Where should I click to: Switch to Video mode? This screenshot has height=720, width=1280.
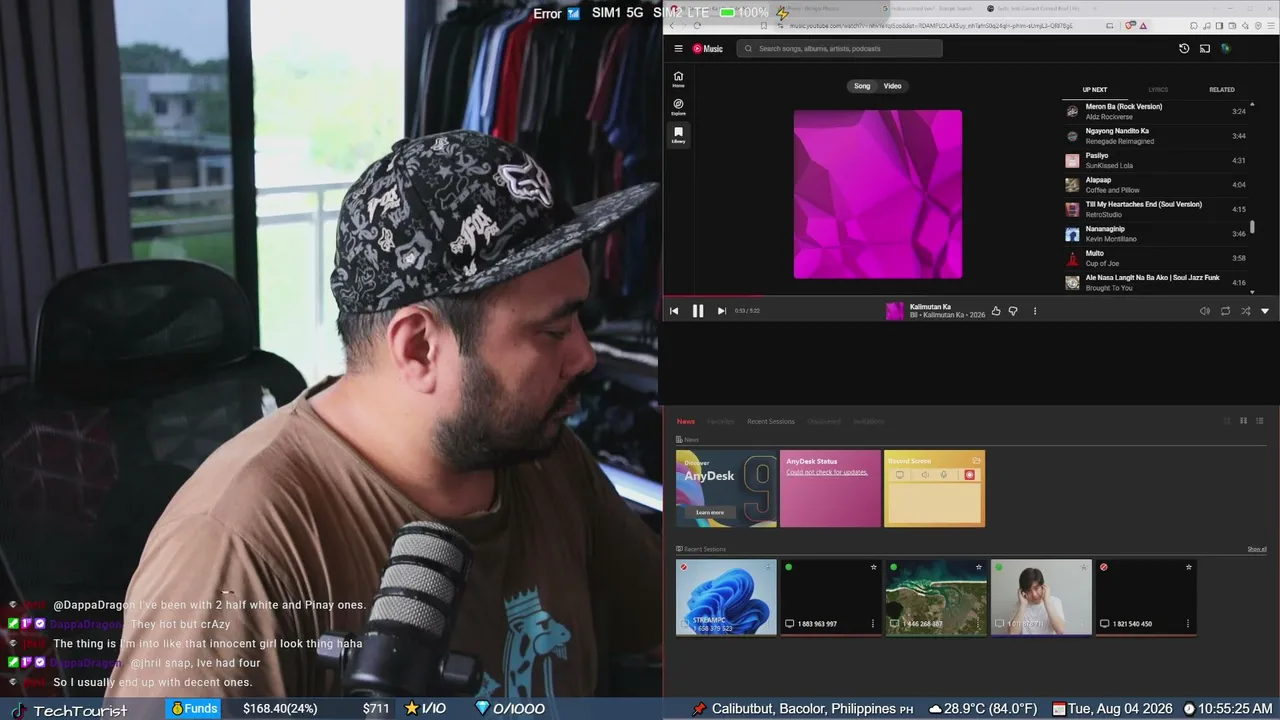[x=893, y=86]
